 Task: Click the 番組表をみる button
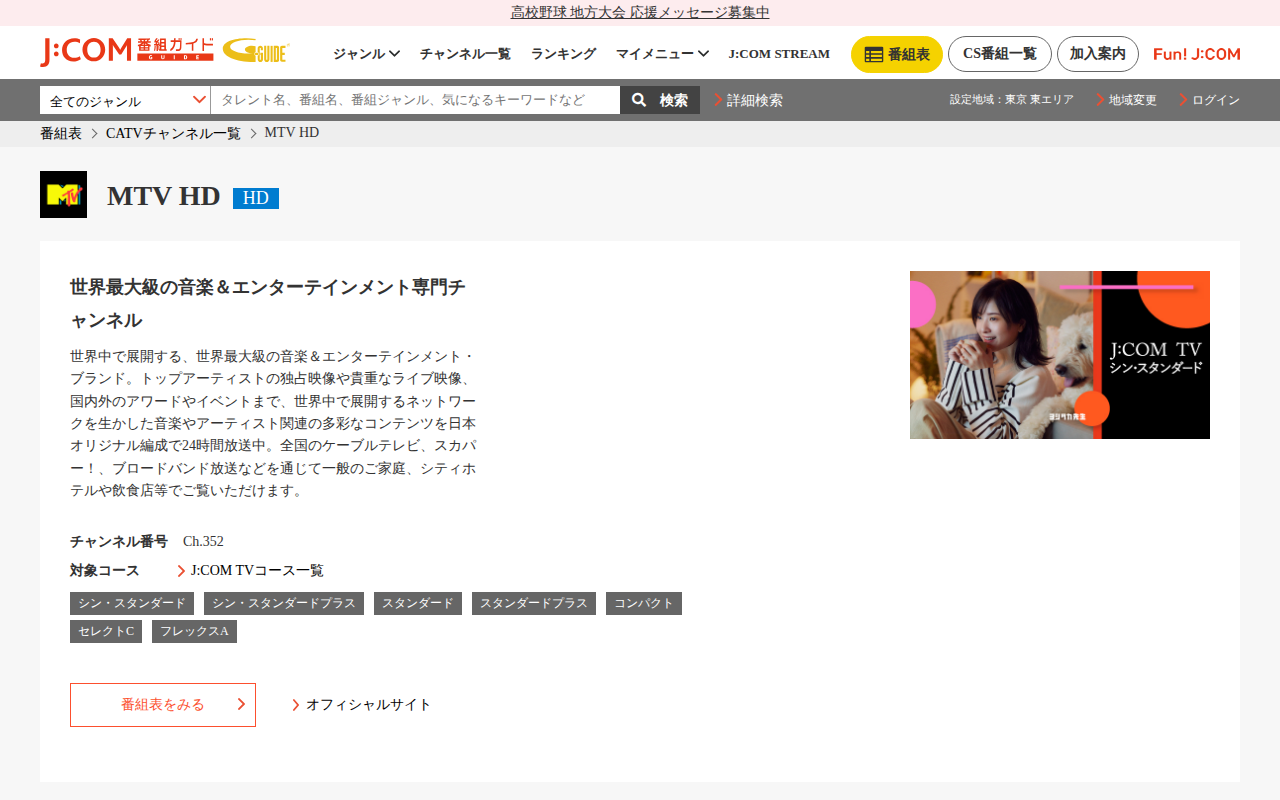pyautogui.click(x=163, y=705)
